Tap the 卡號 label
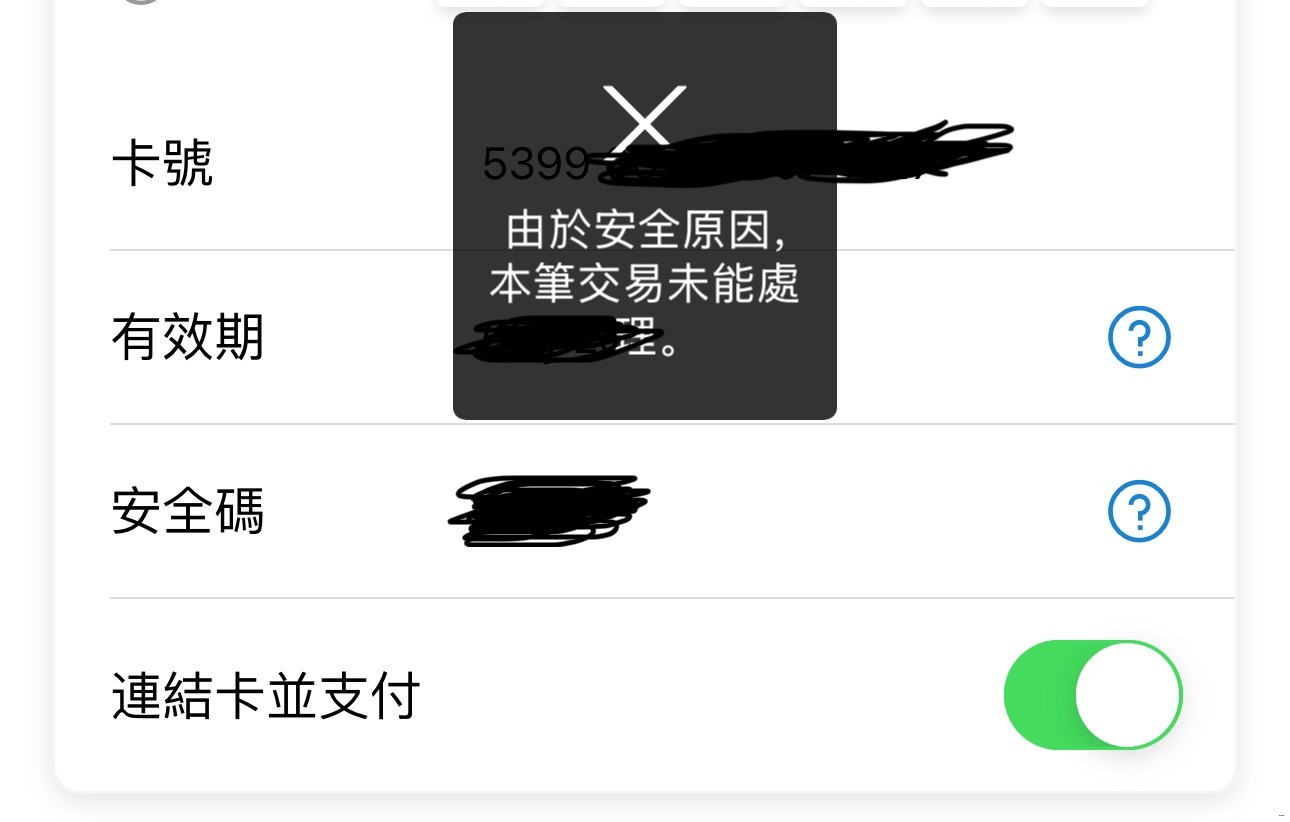 click(x=162, y=164)
